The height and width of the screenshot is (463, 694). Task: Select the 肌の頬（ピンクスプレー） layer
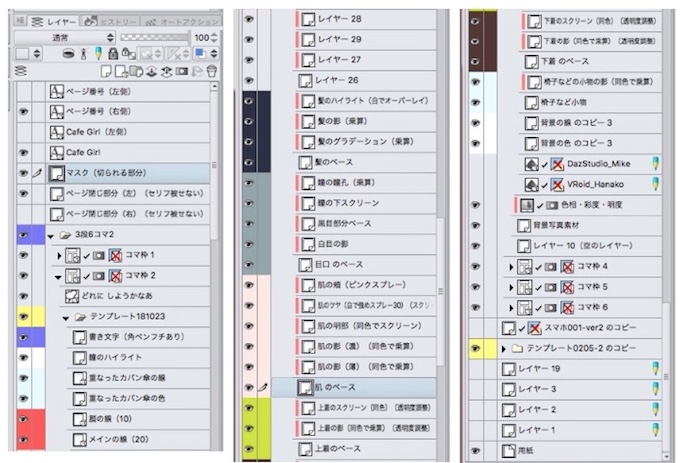[366, 285]
